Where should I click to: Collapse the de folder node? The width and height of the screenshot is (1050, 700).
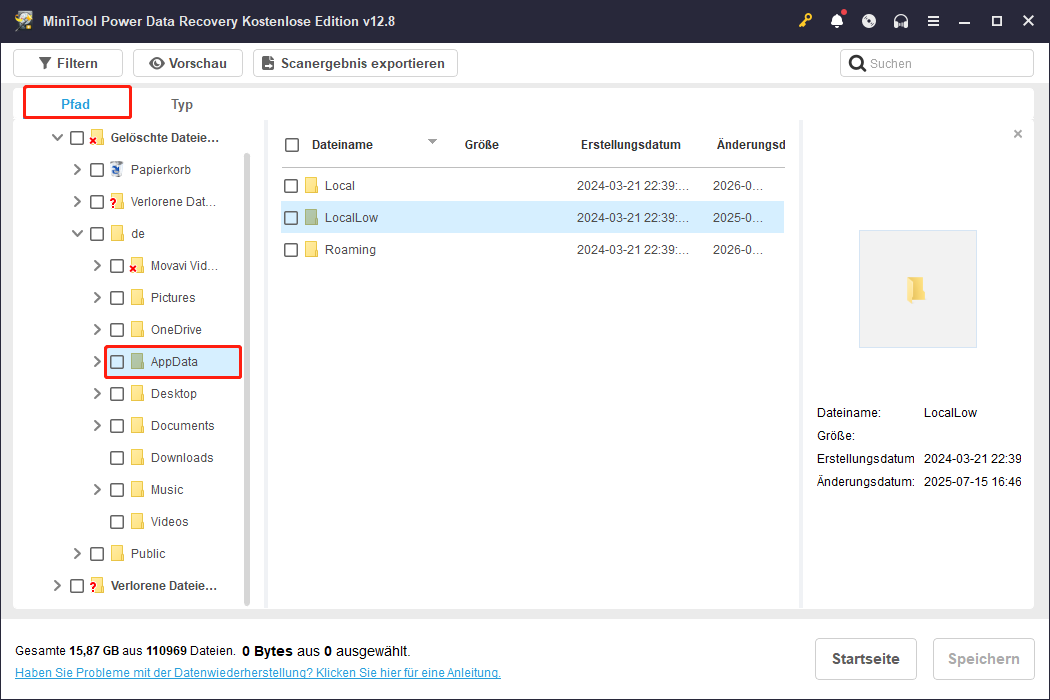pyautogui.click(x=77, y=233)
